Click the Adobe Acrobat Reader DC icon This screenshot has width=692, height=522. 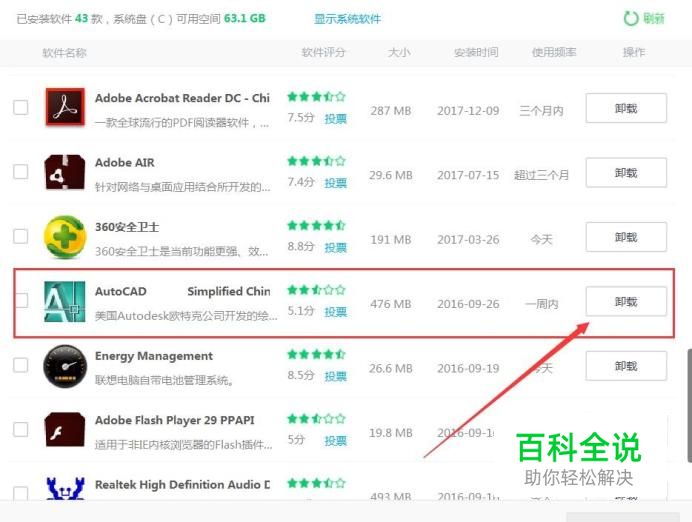pyautogui.click(x=65, y=107)
